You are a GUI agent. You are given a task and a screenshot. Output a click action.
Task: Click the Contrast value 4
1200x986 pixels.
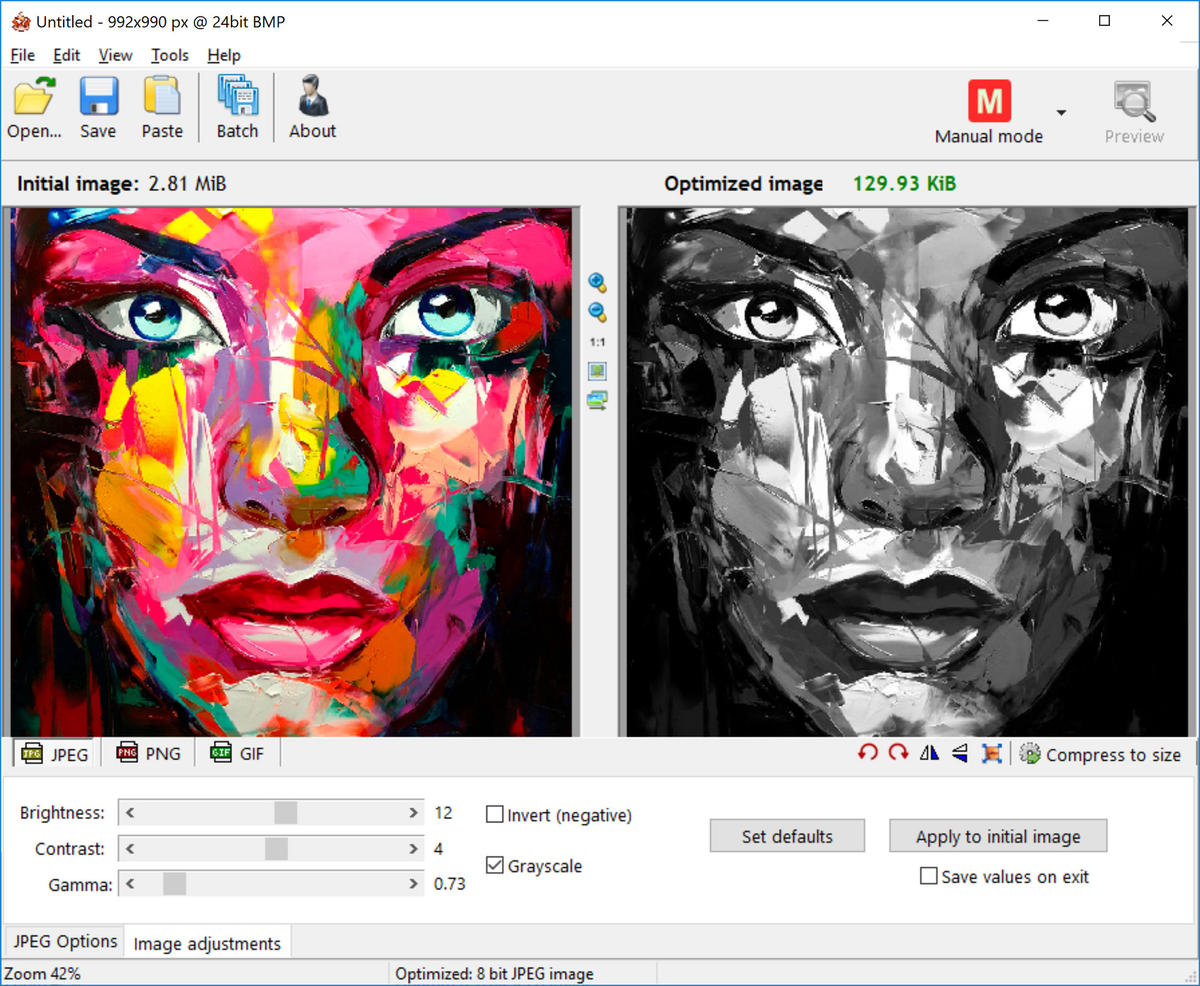(x=439, y=849)
